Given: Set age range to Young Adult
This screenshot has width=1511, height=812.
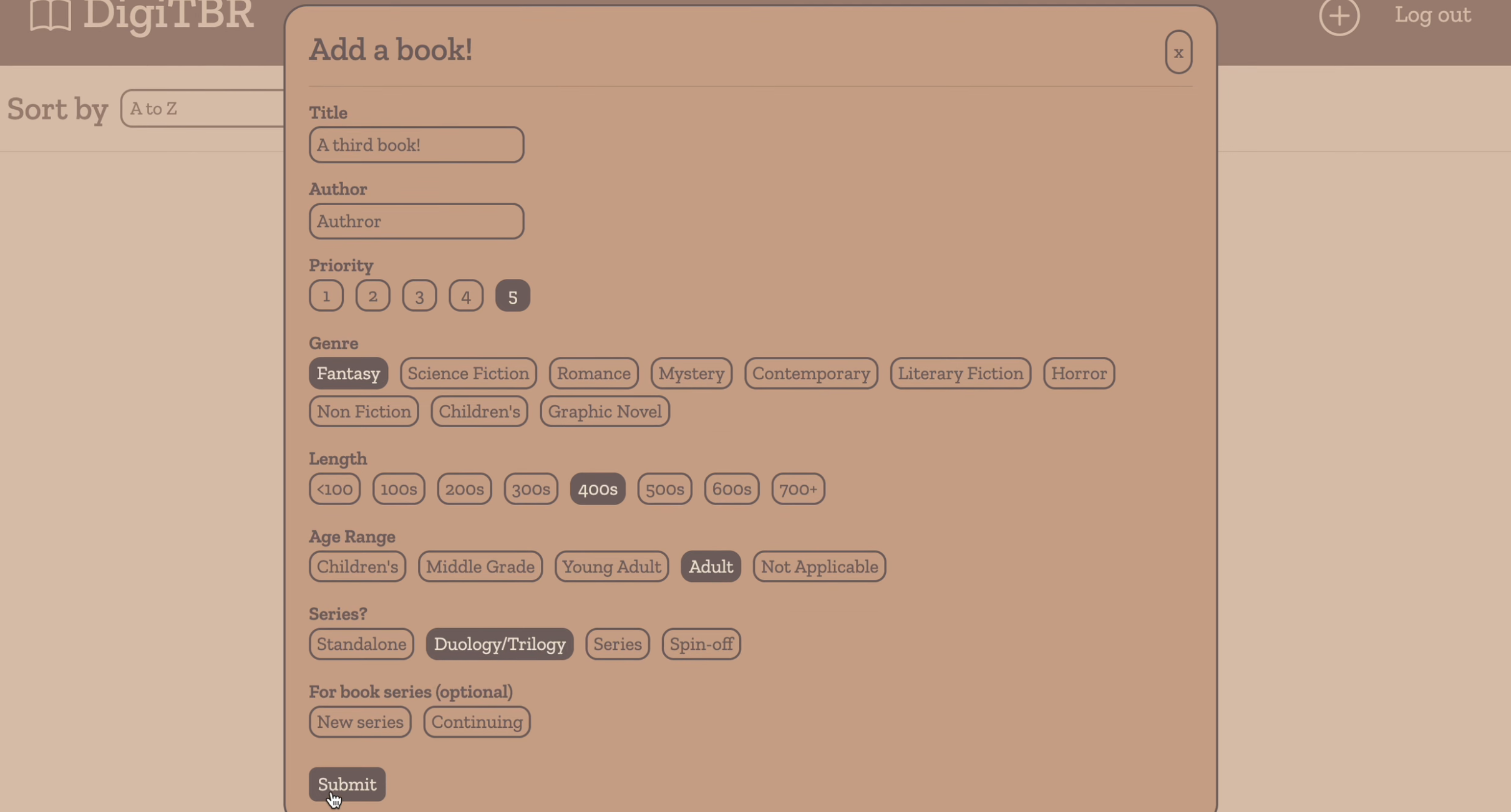Looking at the screenshot, I should pos(611,567).
